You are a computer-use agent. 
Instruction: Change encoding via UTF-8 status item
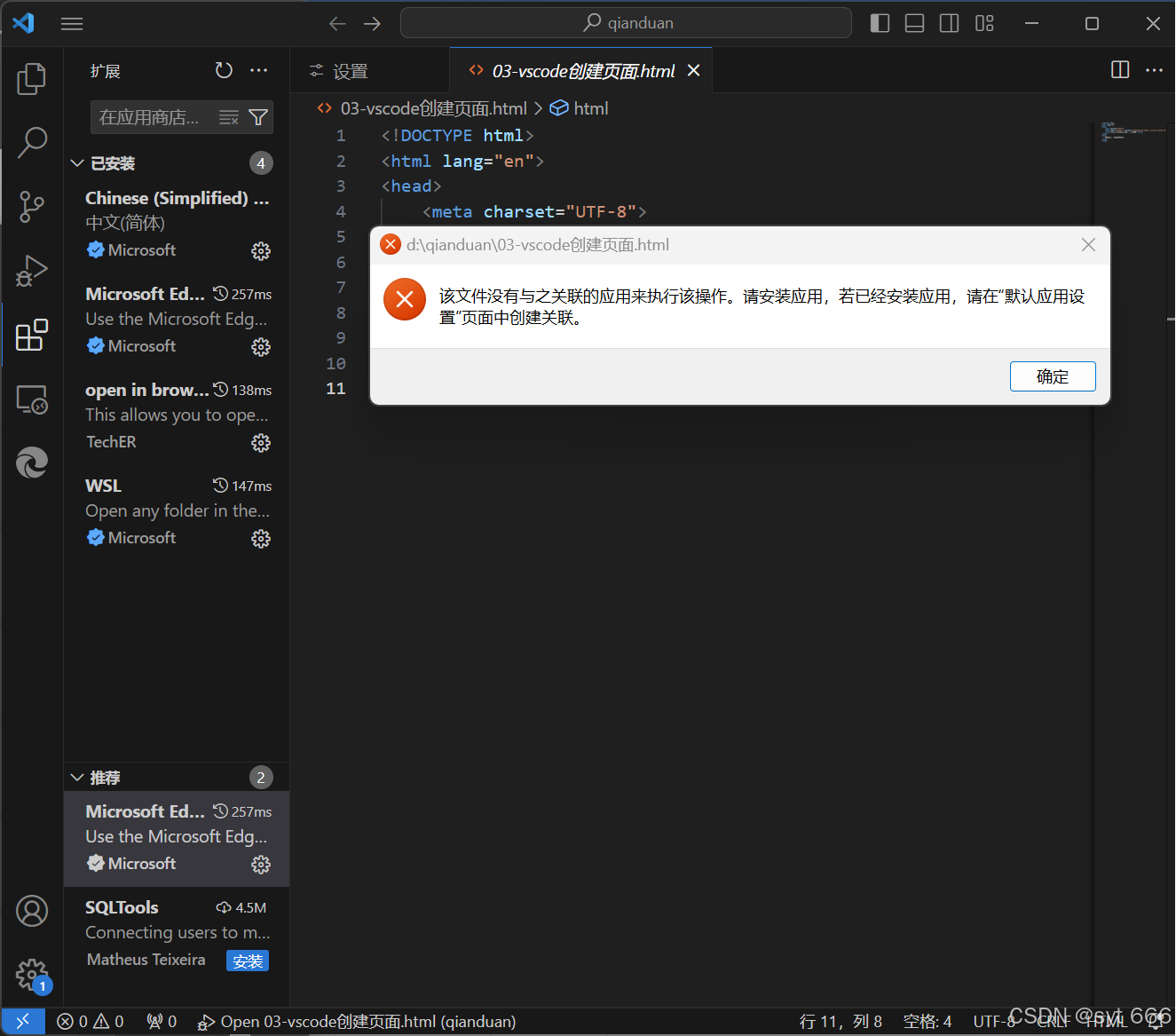tap(993, 1022)
